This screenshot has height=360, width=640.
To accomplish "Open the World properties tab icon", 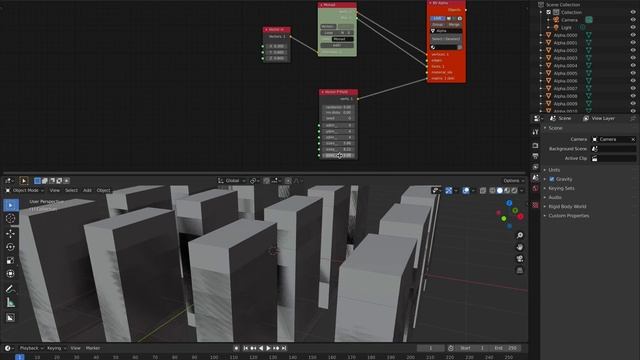I will pos(535,188).
